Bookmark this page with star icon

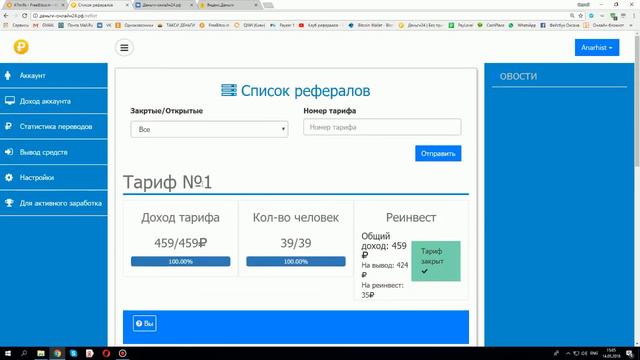tap(580, 16)
